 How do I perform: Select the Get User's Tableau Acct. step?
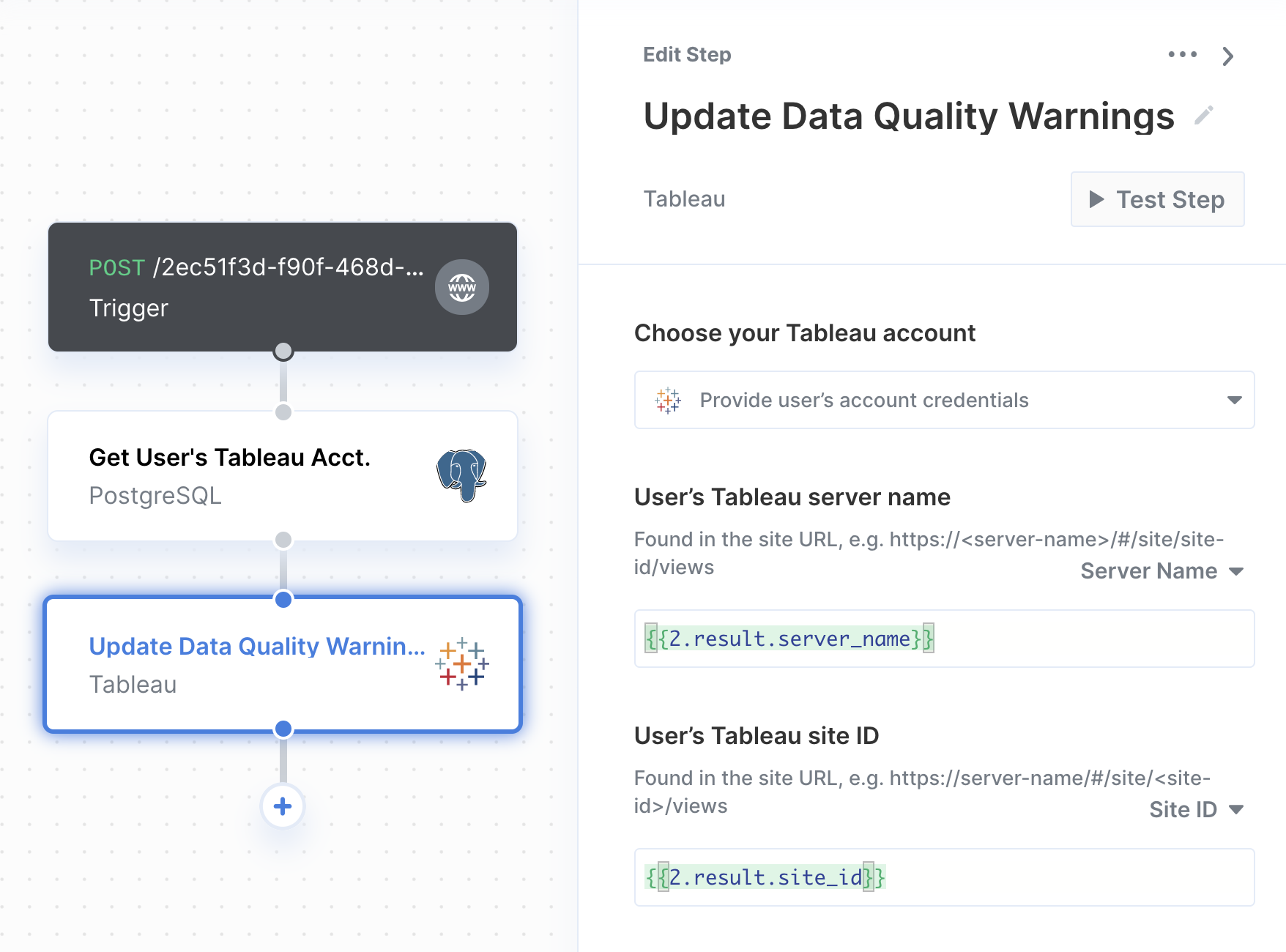(x=283, y=476)
